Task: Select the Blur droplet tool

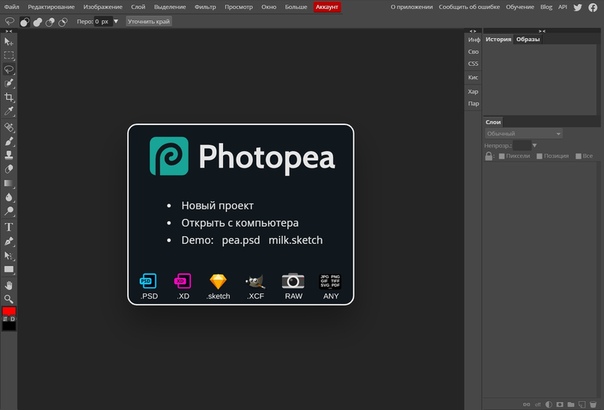Action: click(x=8, y=197)
